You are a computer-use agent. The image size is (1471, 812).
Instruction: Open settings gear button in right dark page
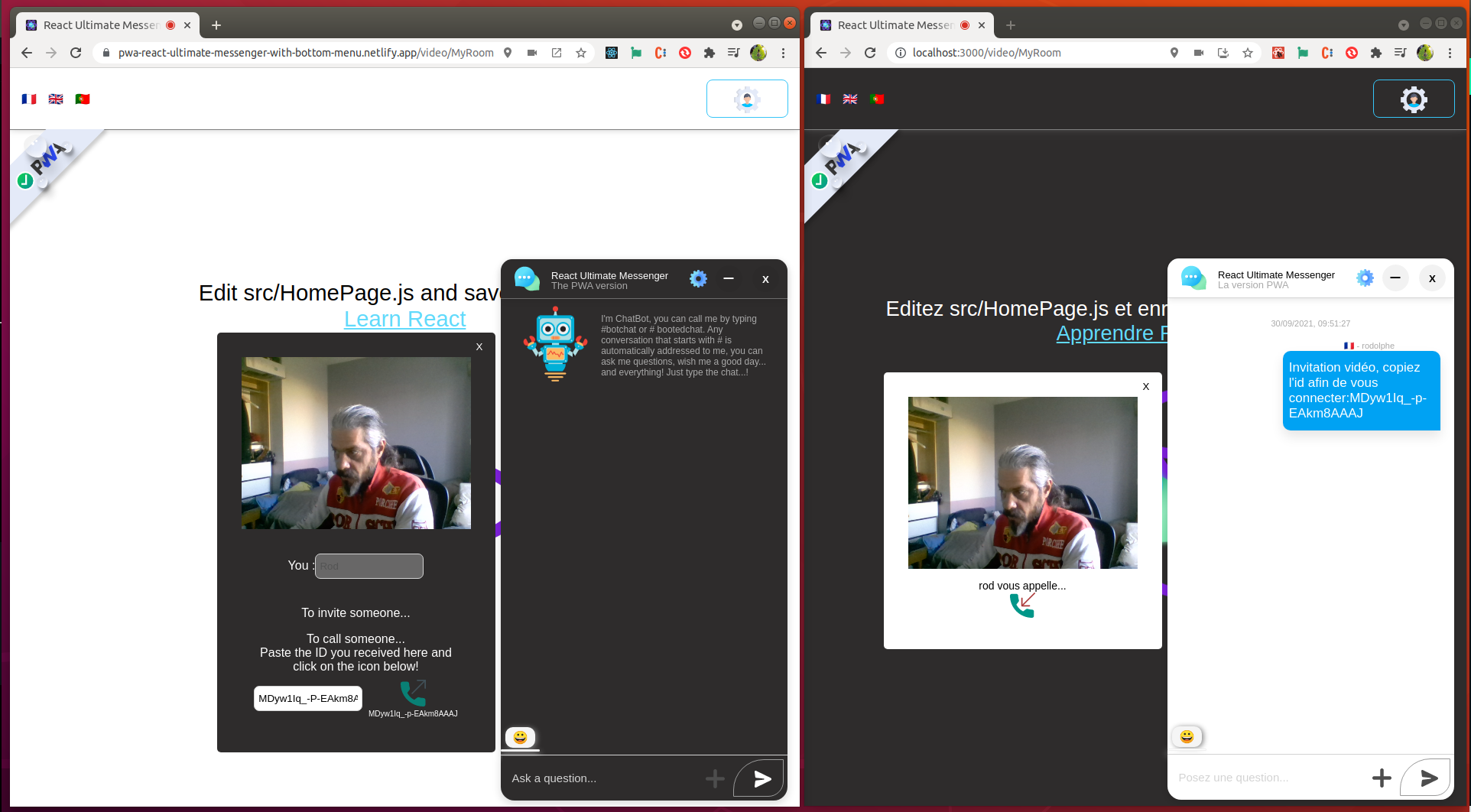1414,99
